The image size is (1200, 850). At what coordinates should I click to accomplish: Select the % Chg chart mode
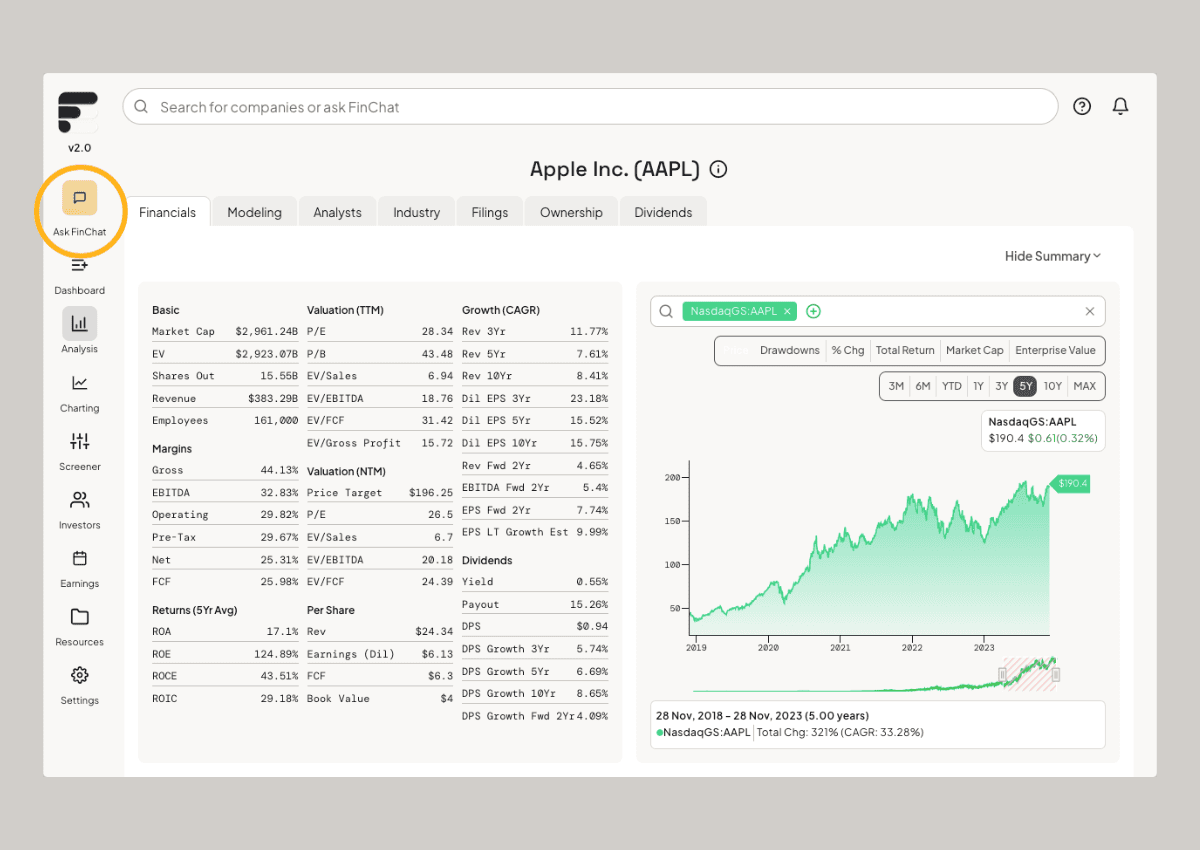coord(848,350)
